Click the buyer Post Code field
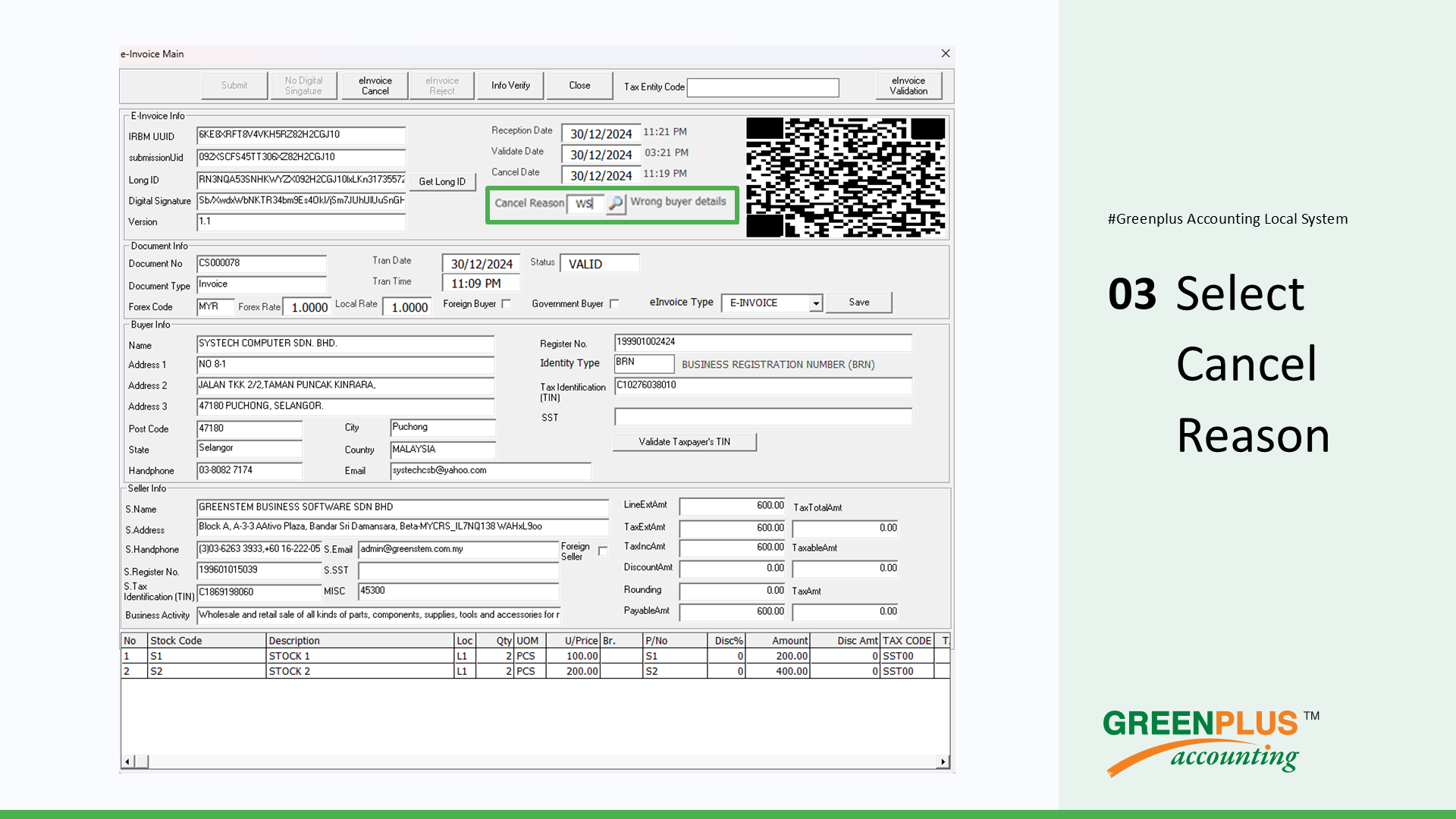This screenshot has width=1456, height=819. pyautogui.click(x=249, y=428)
